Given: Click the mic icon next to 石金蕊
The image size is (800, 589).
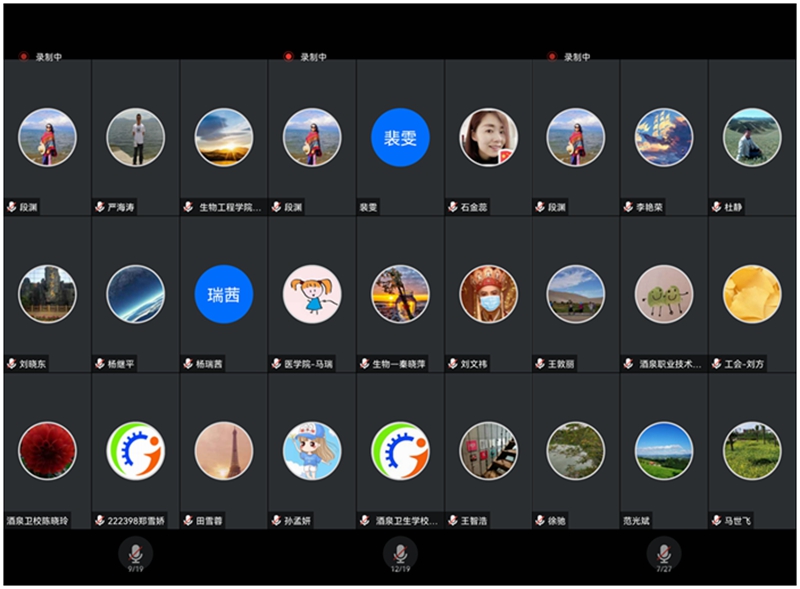Looking at the screenshot, I should click(453, 207).
